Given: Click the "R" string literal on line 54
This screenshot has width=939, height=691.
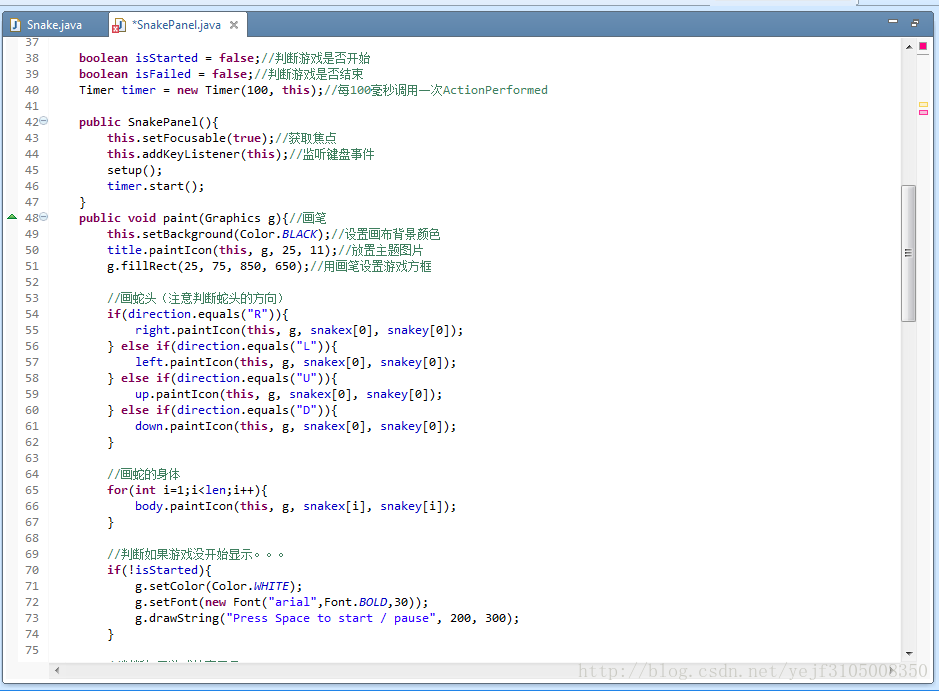Looking at the screenshot, I should 258,314.
